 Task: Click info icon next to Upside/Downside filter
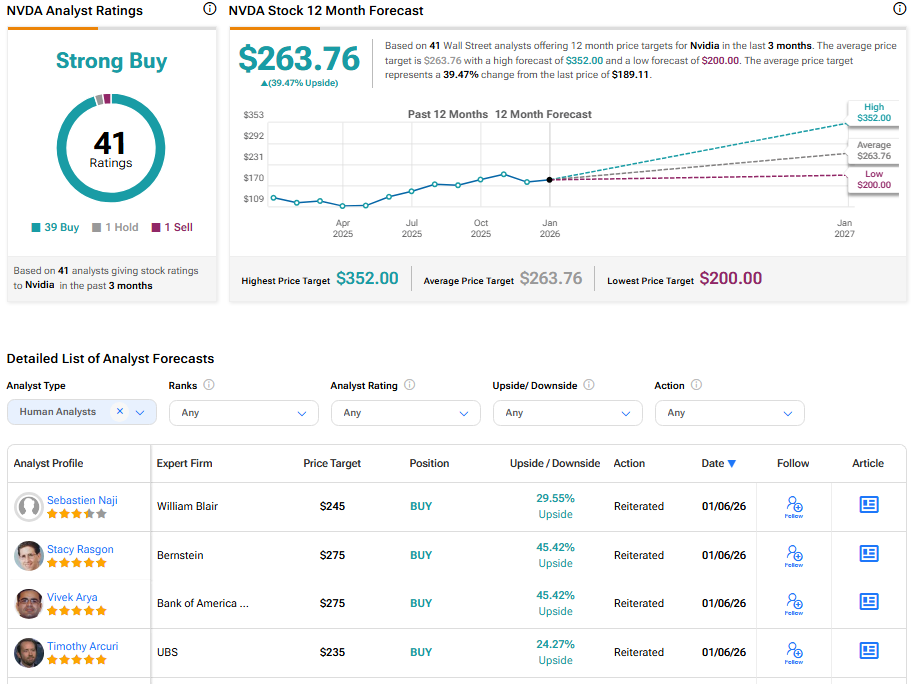coord(589,385)
